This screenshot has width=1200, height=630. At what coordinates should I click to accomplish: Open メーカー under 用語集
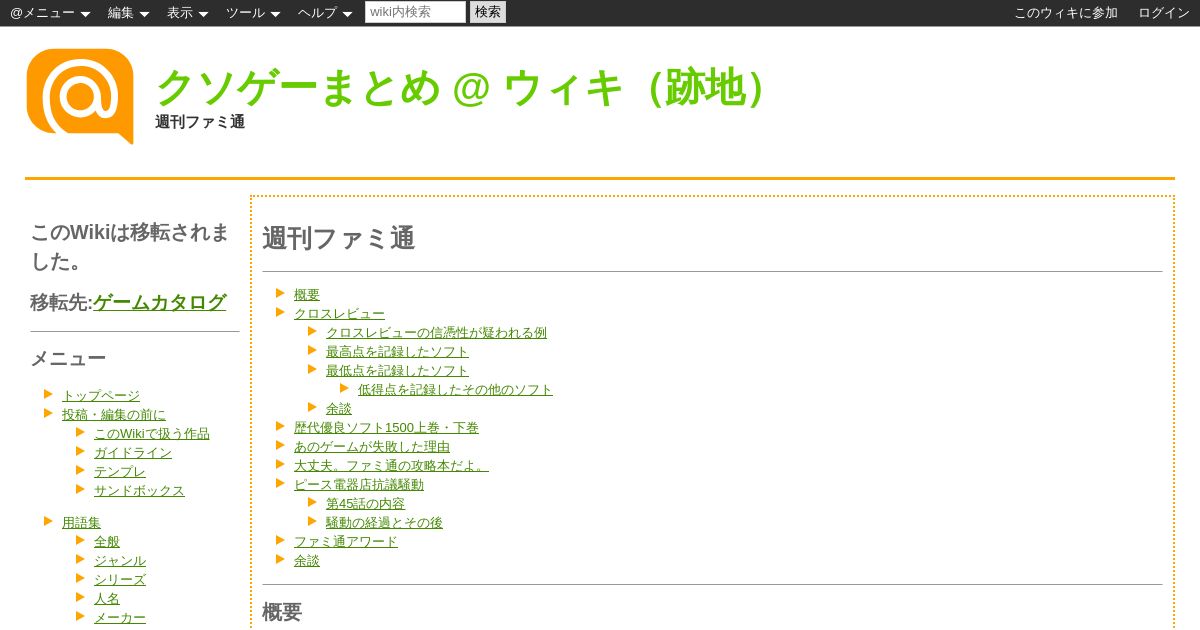click(120, 618)
